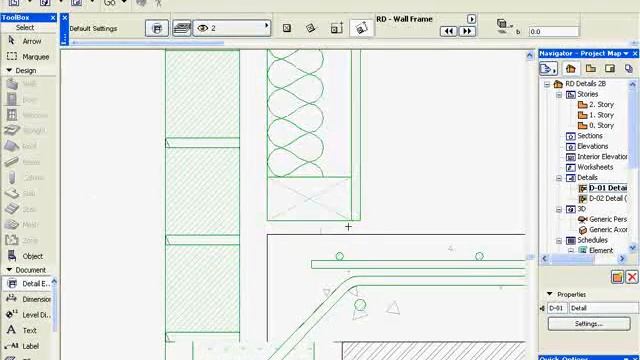Switch Navigator to View Map folder icon
Image resolution: width=640 pixels, height=360 pixels.
pos(591,69)
